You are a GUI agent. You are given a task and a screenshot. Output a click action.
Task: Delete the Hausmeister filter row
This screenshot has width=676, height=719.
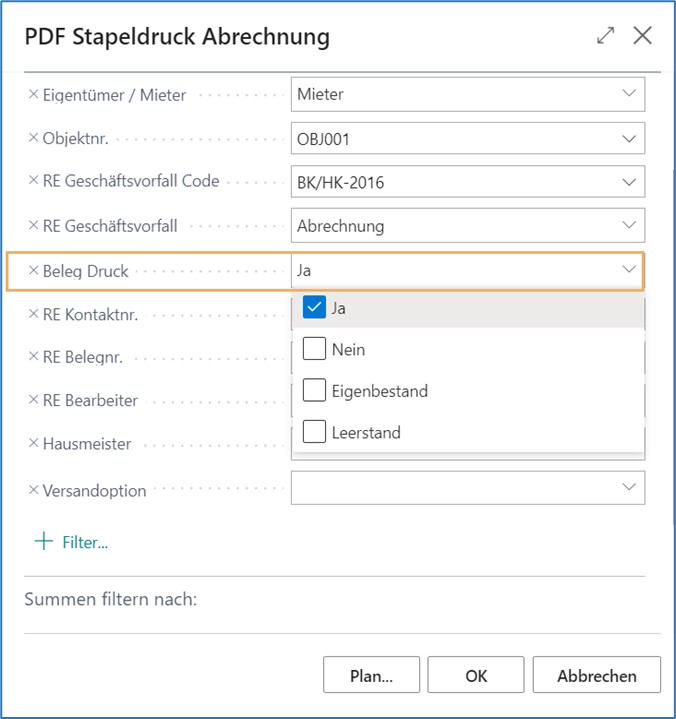[33, 443]
